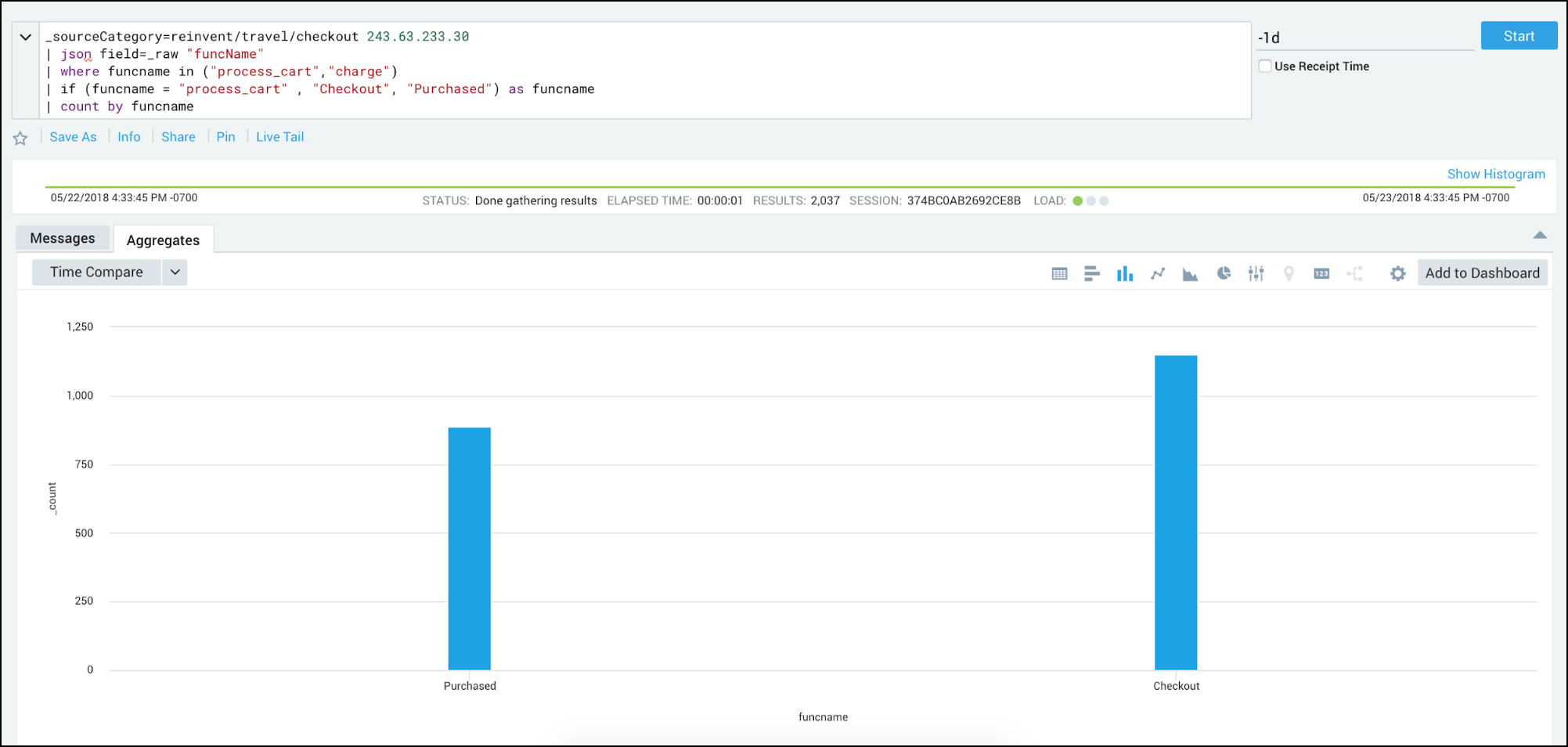Switch to area chart view
The width and height of the screenshot is (1568, 747).
point(1190,273)
